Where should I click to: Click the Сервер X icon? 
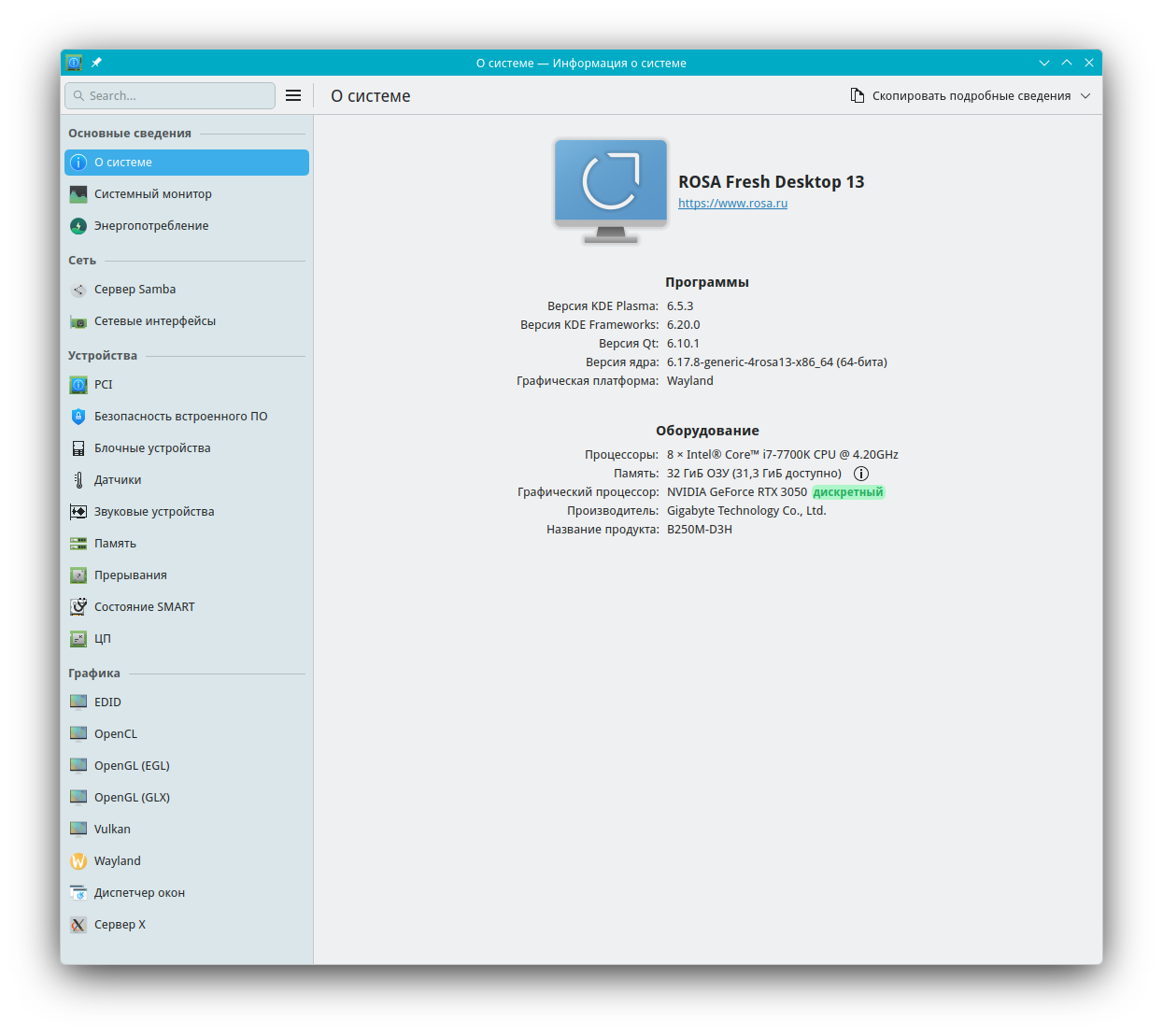pyautogui.click(x=78, y=925)
